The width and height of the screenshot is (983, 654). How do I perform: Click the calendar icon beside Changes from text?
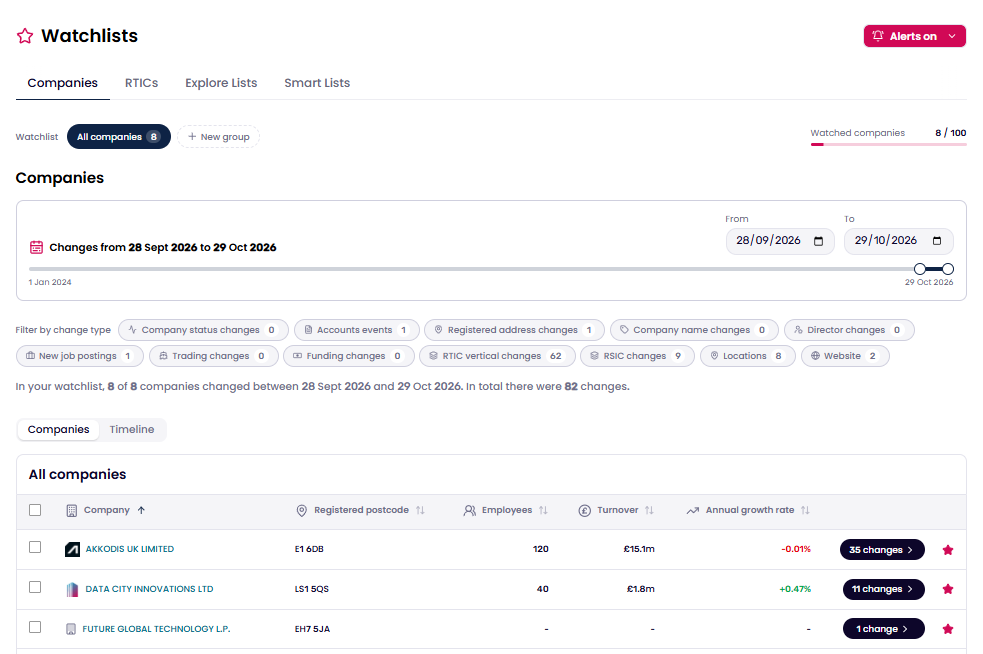[x=36, y=247]
